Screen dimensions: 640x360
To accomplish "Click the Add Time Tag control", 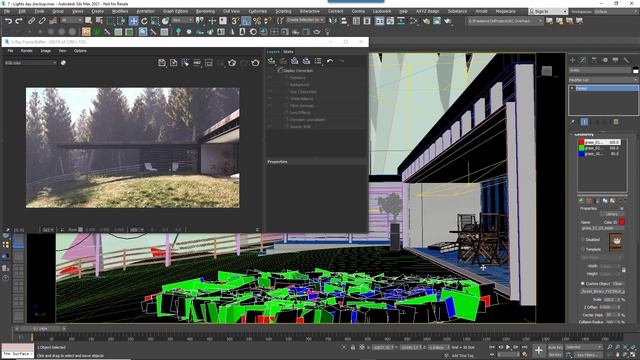I will point(462,356).
